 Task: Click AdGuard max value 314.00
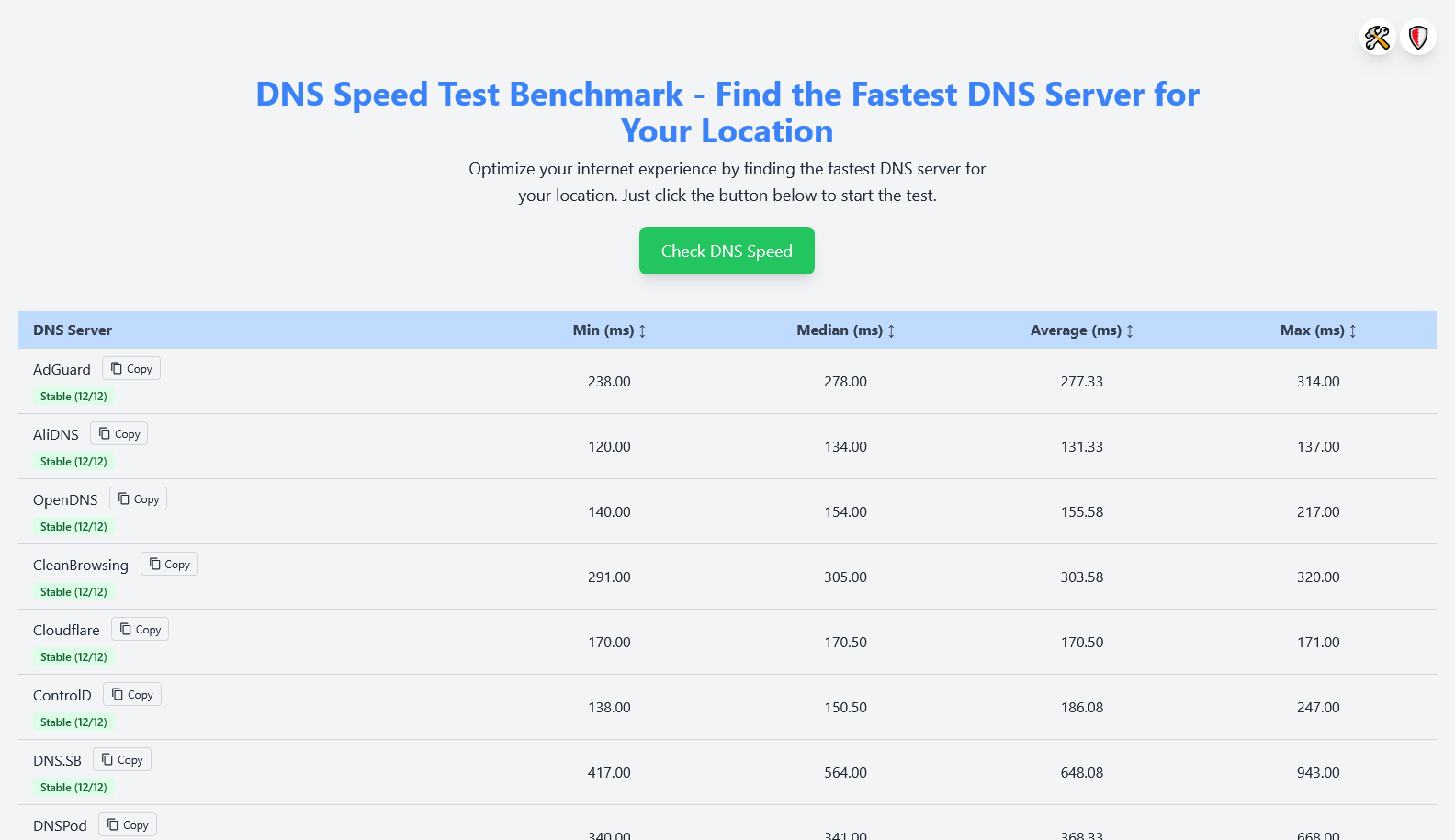(x=1318, y=381)
